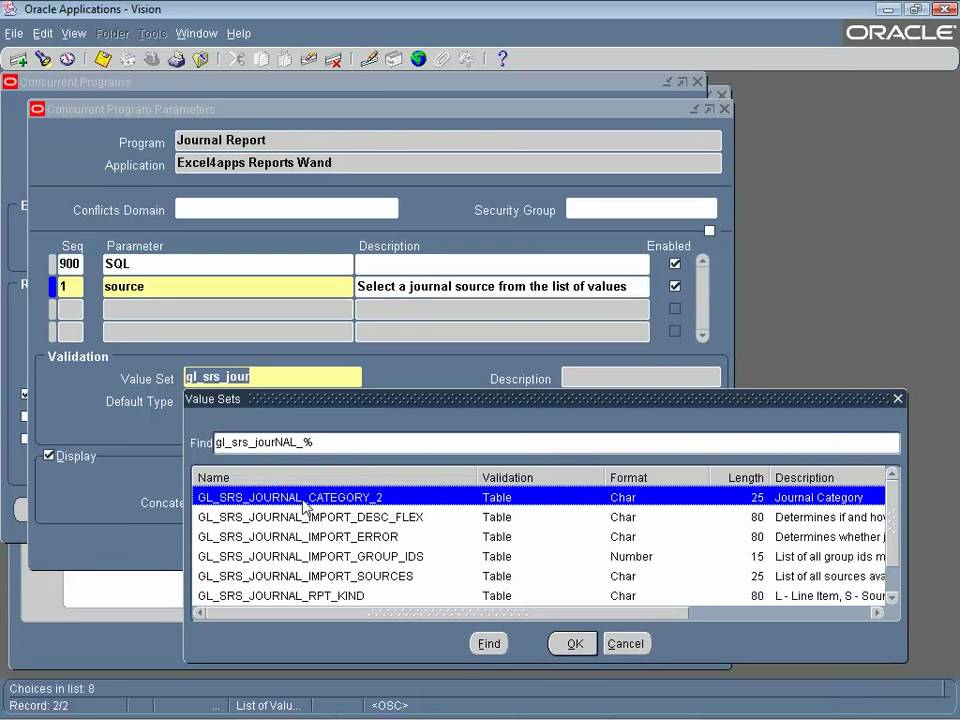Select GL_SRS_JOURNAL_CATEGORY_2 row

(x=539, y=497)
